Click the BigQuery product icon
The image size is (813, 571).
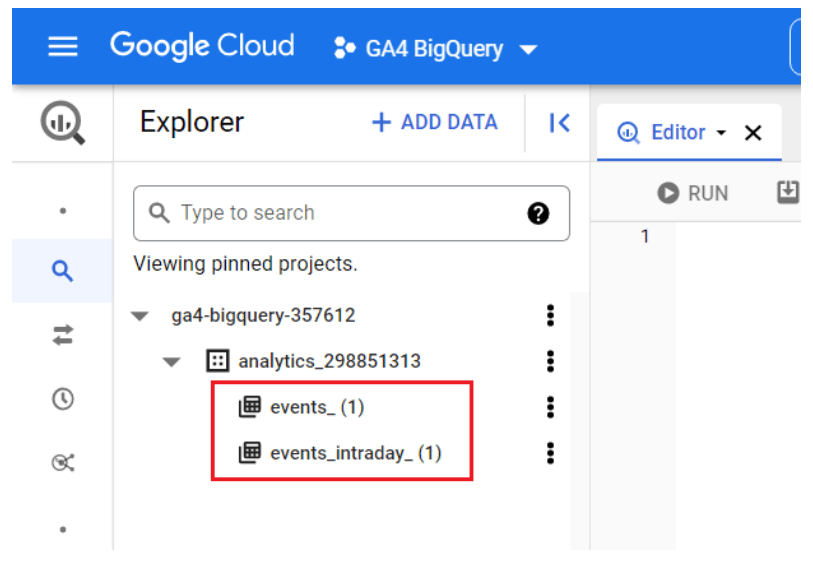point(63,123)
